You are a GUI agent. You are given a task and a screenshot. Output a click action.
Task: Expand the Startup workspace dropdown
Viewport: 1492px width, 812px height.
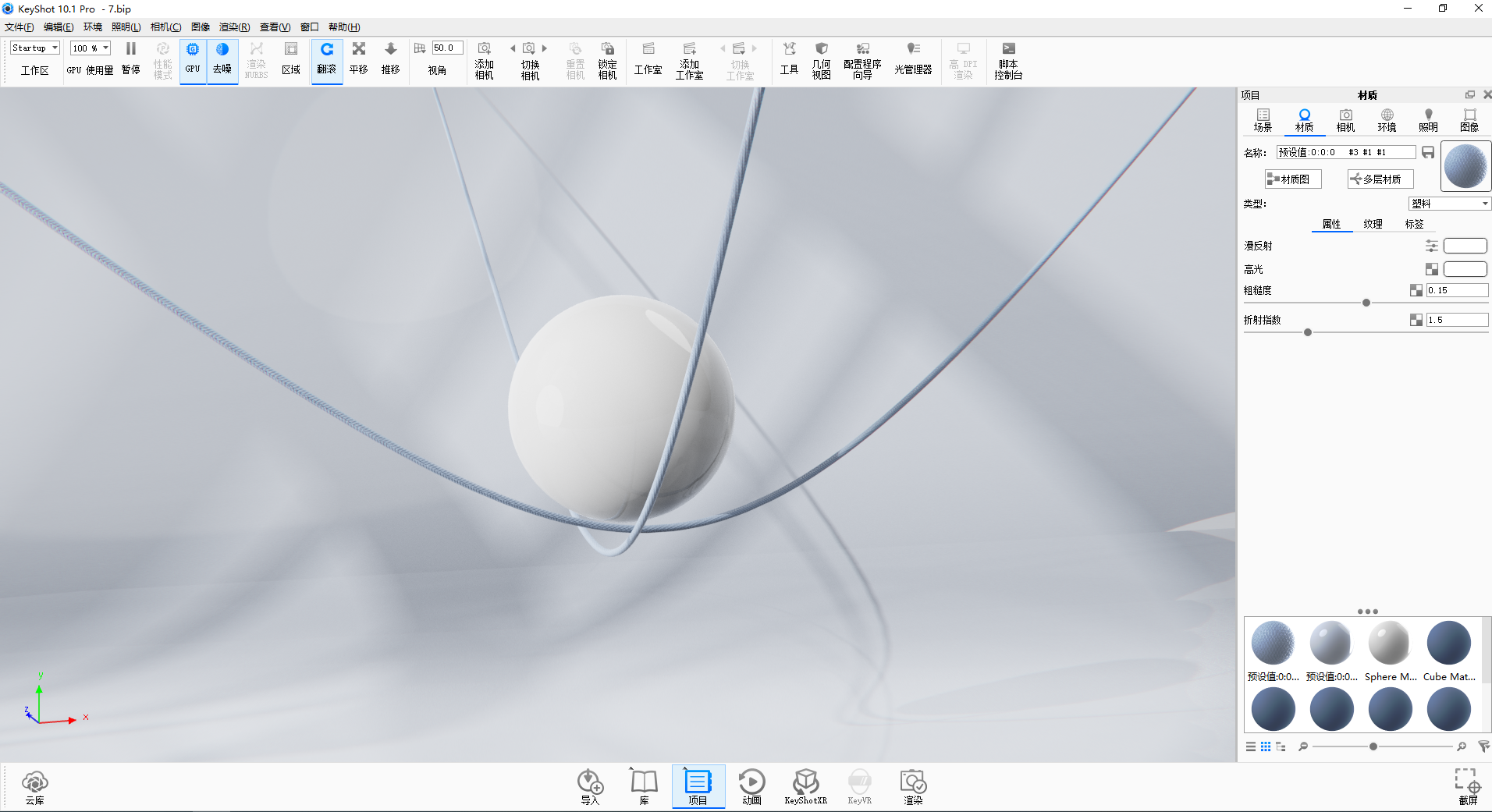pos(35,48)
